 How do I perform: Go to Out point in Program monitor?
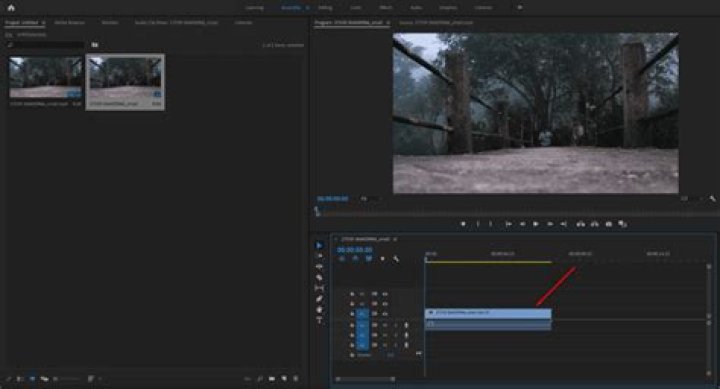click(564, 224)
